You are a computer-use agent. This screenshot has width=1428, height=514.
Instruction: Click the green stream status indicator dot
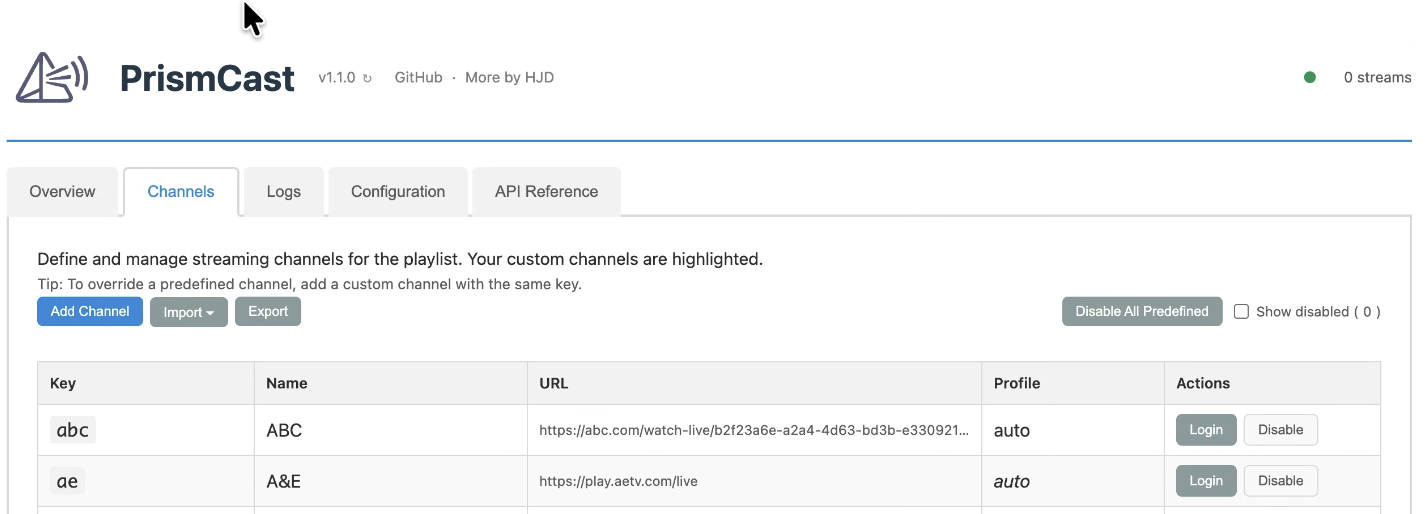point(1310,77)
